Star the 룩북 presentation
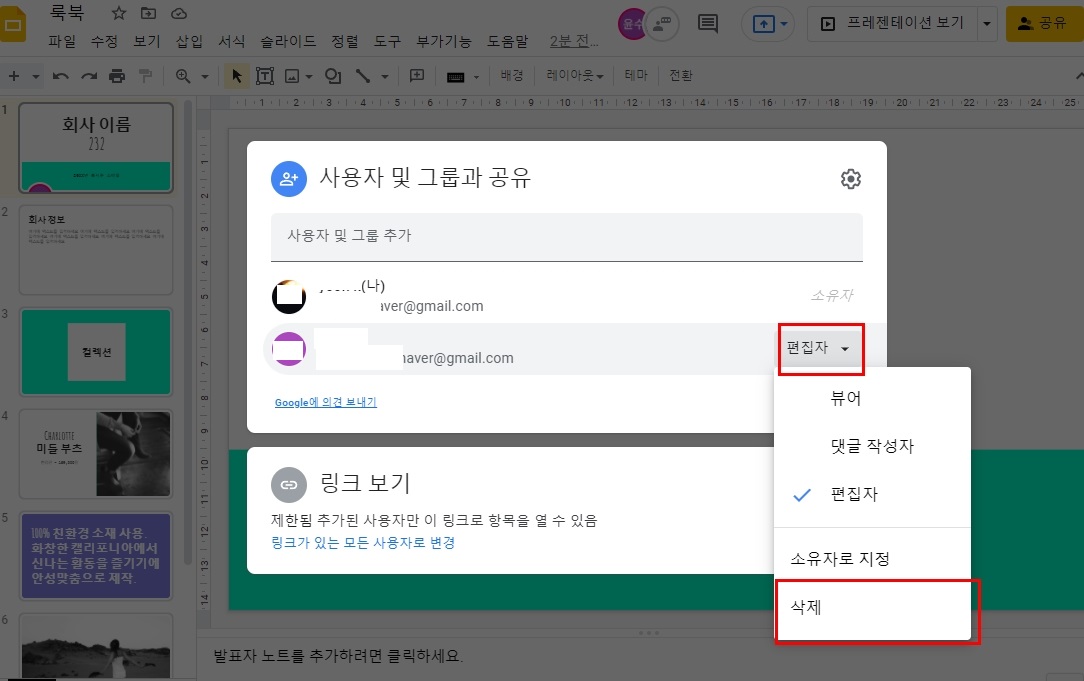 pos(119,12)
